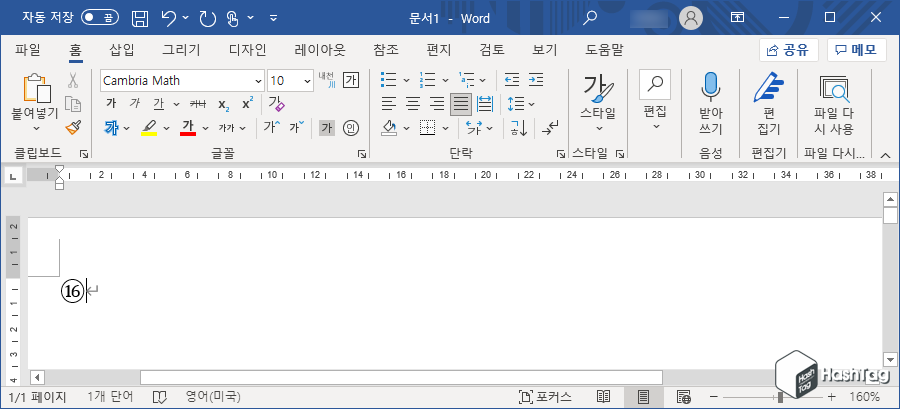Click distributed alignment icon
The width and height of the screenshot is (900, 409).
click(x=485, y=104)
